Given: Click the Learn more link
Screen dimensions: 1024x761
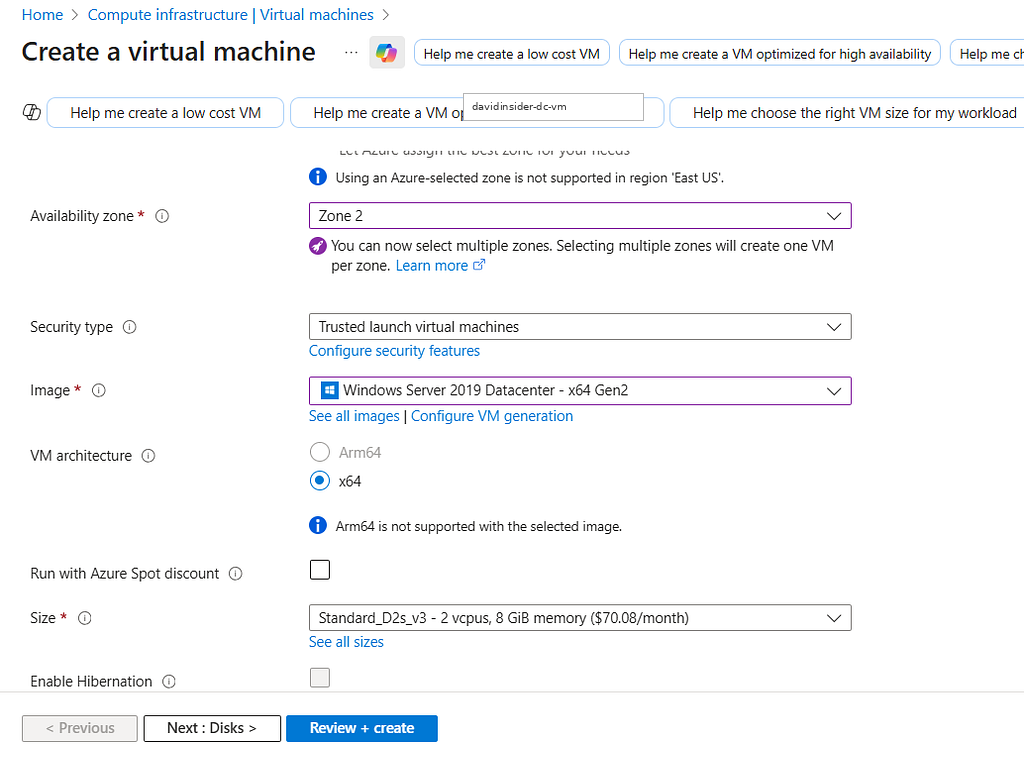Looking at the screenshot, I should click(432, 266).
